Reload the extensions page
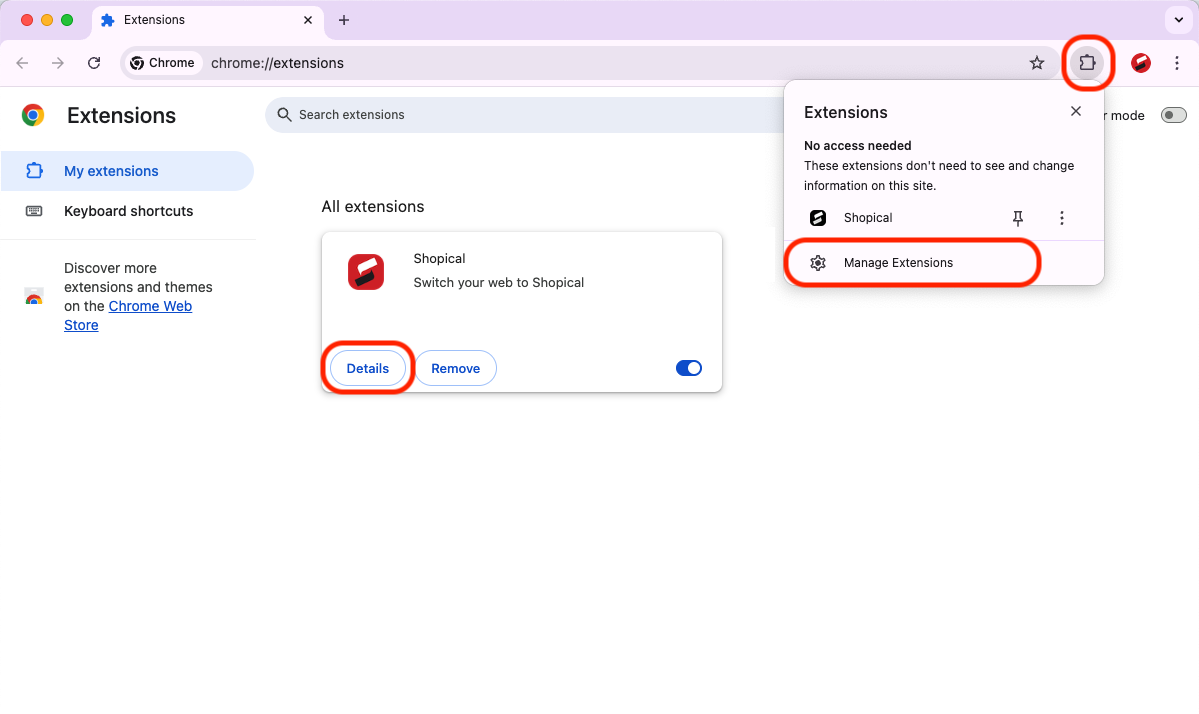The image size is (1199, 714). [x=94, y=63]
